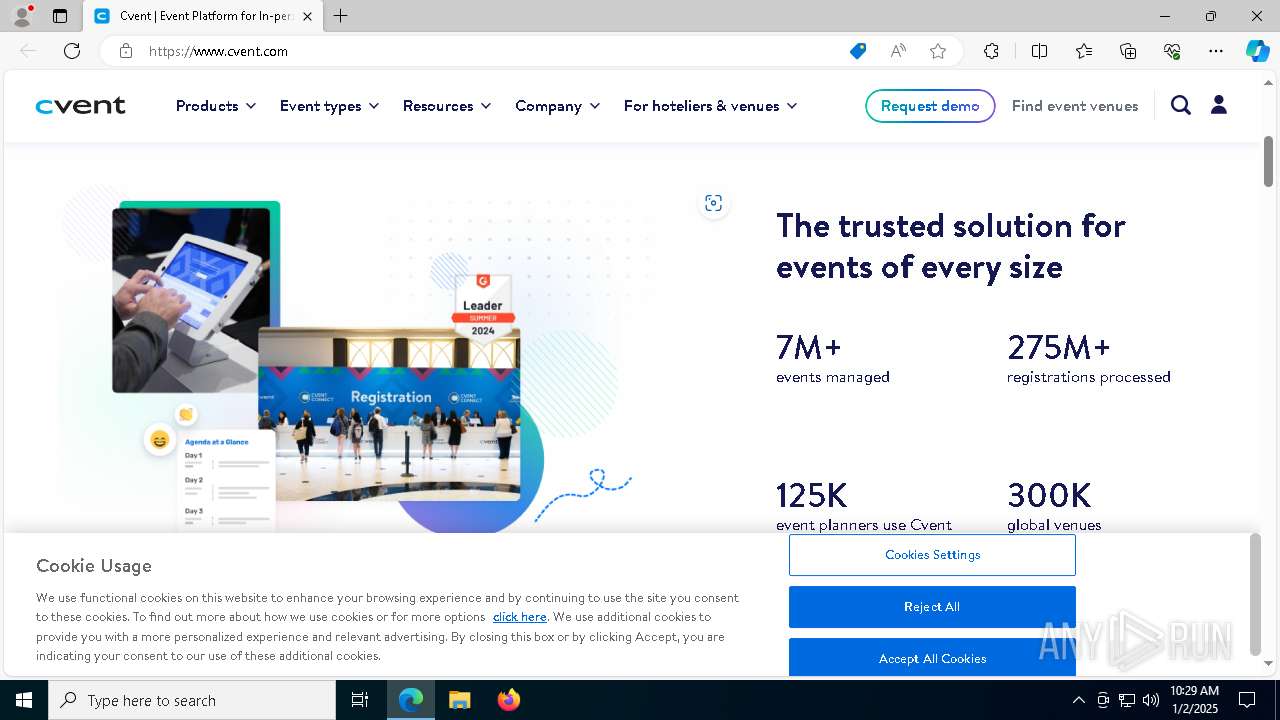The width and height of the screenshot is (1280, 720).
Task: Expand the Resources menu
Action: [x=447, y=106]
